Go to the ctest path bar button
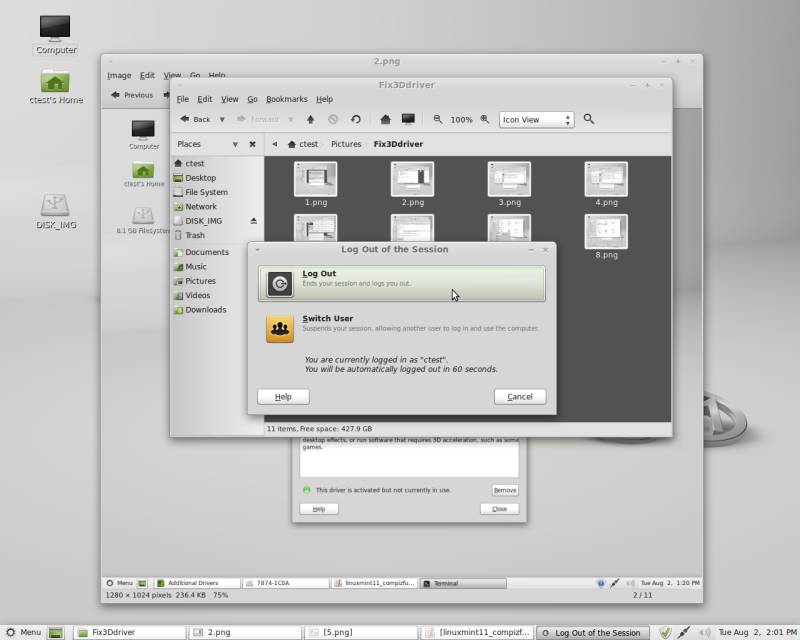Screen dimensions: 800x640 [x=303, y=144]
